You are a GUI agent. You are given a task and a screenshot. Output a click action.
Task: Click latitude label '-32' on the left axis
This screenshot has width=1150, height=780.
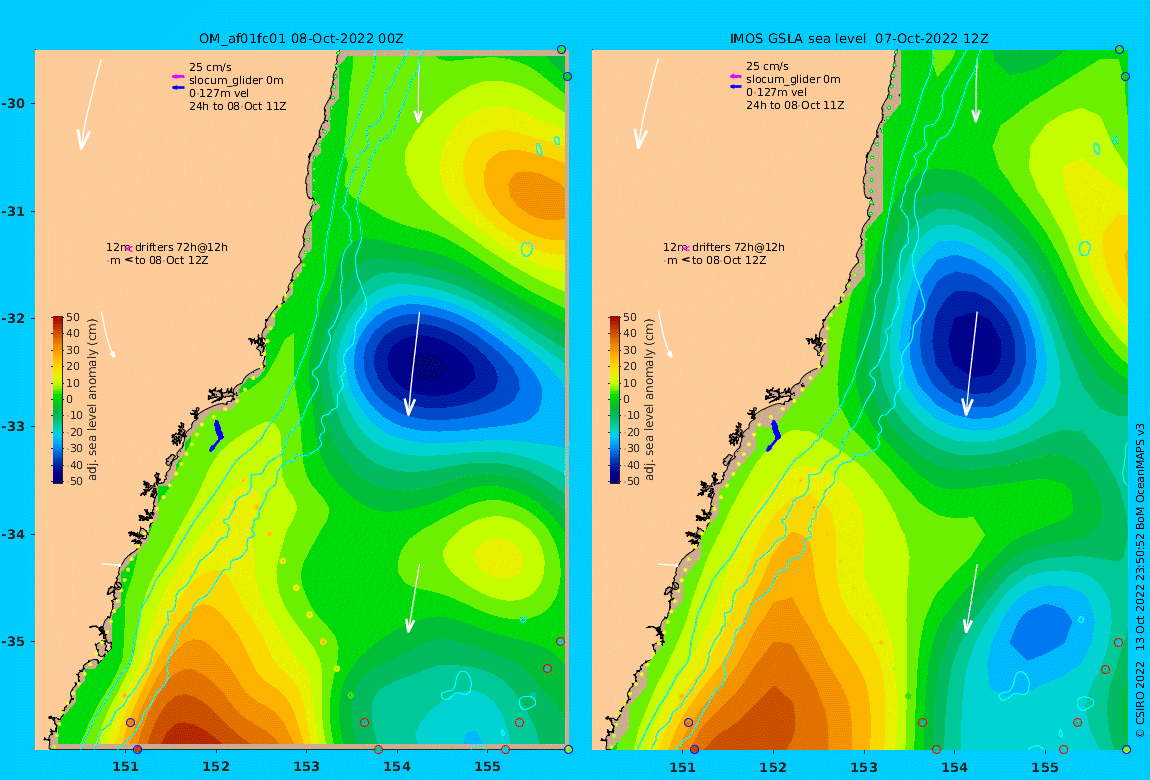click(x=13, y=319)
